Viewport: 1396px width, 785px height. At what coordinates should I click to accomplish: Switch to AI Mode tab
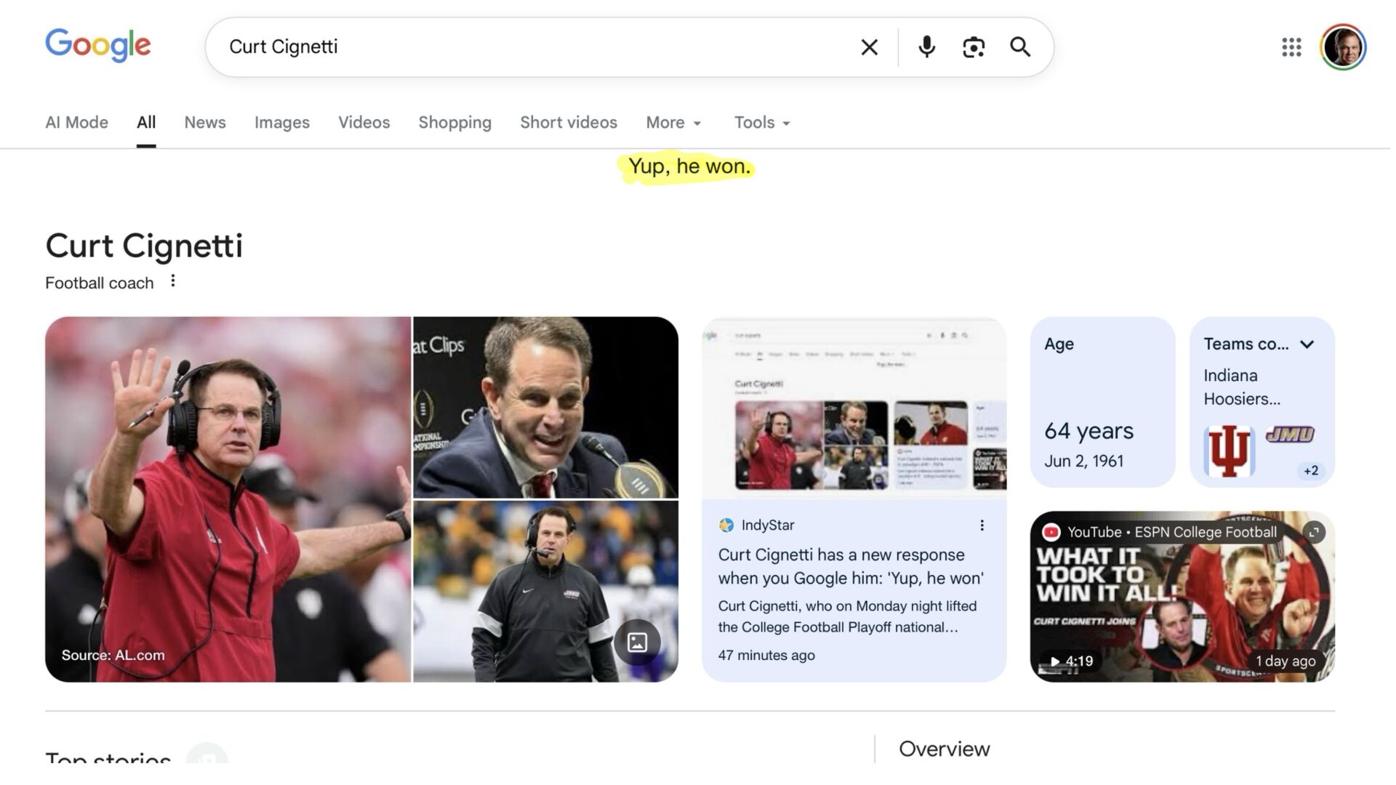click(77, 122)
